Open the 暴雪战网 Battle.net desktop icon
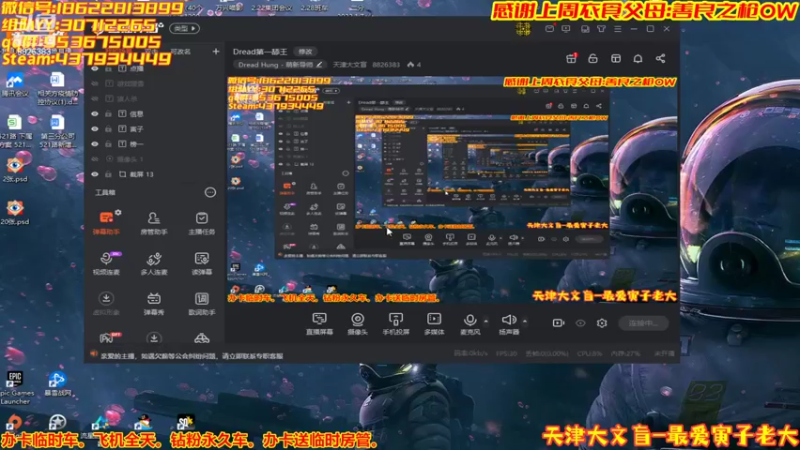Viewport: 800px width, 450px height. pos(57,384)
